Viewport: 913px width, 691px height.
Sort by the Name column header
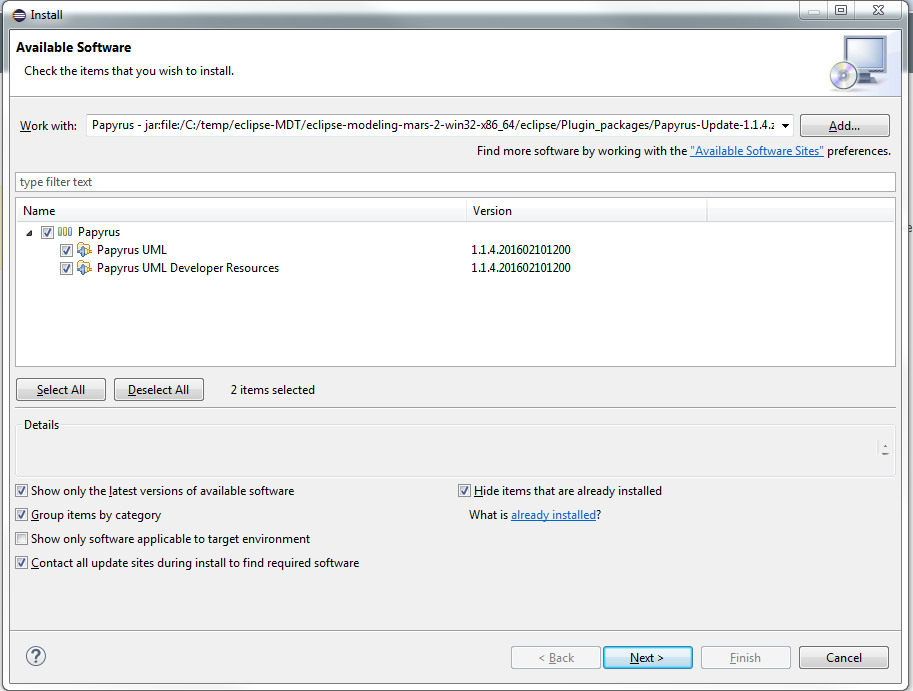(242, 211)
